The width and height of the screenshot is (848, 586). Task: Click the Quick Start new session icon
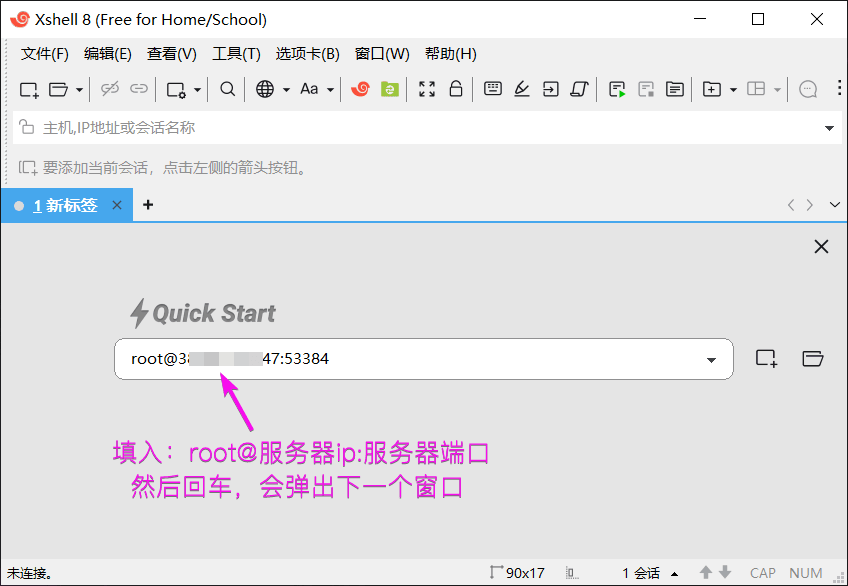(766, 359)
